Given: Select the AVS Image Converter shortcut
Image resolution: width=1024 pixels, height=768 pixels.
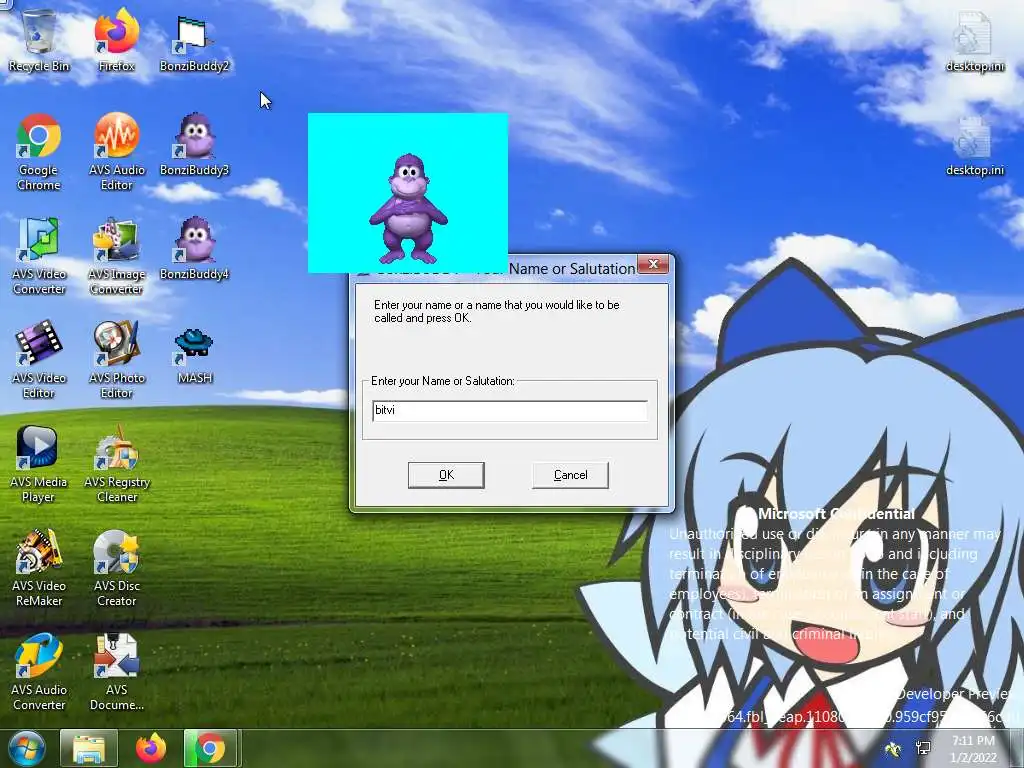Looking at the screenshot, I should [116, 256].
